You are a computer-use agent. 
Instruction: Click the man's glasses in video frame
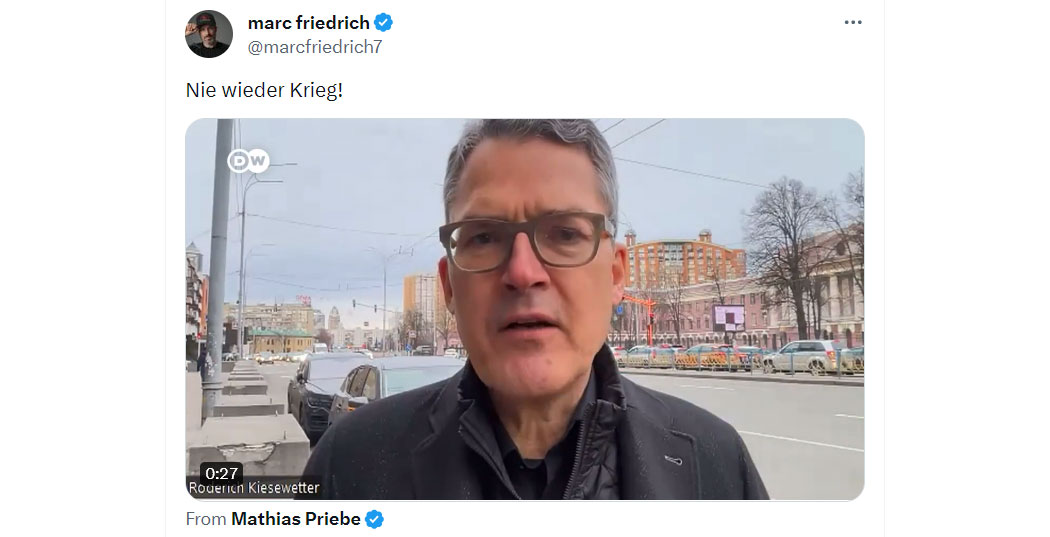point(526,240)
